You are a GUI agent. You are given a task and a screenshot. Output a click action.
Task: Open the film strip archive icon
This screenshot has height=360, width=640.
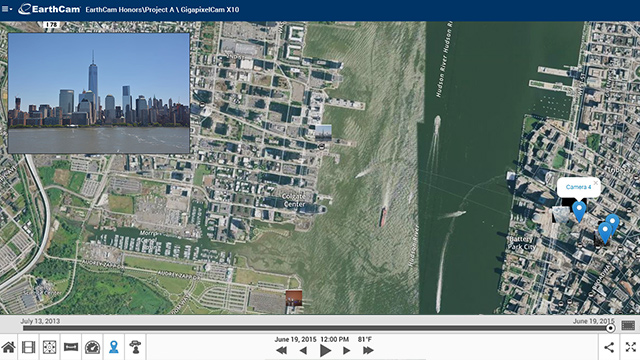tap(29, 347)
